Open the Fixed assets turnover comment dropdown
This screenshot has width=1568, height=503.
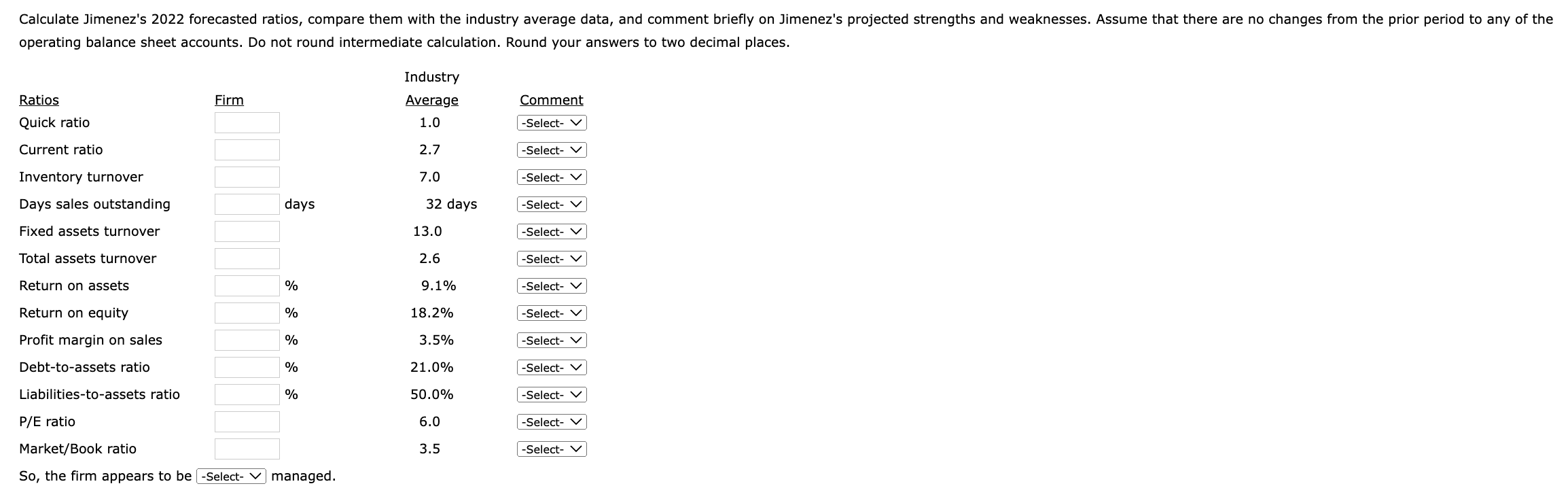coord(550,231)
